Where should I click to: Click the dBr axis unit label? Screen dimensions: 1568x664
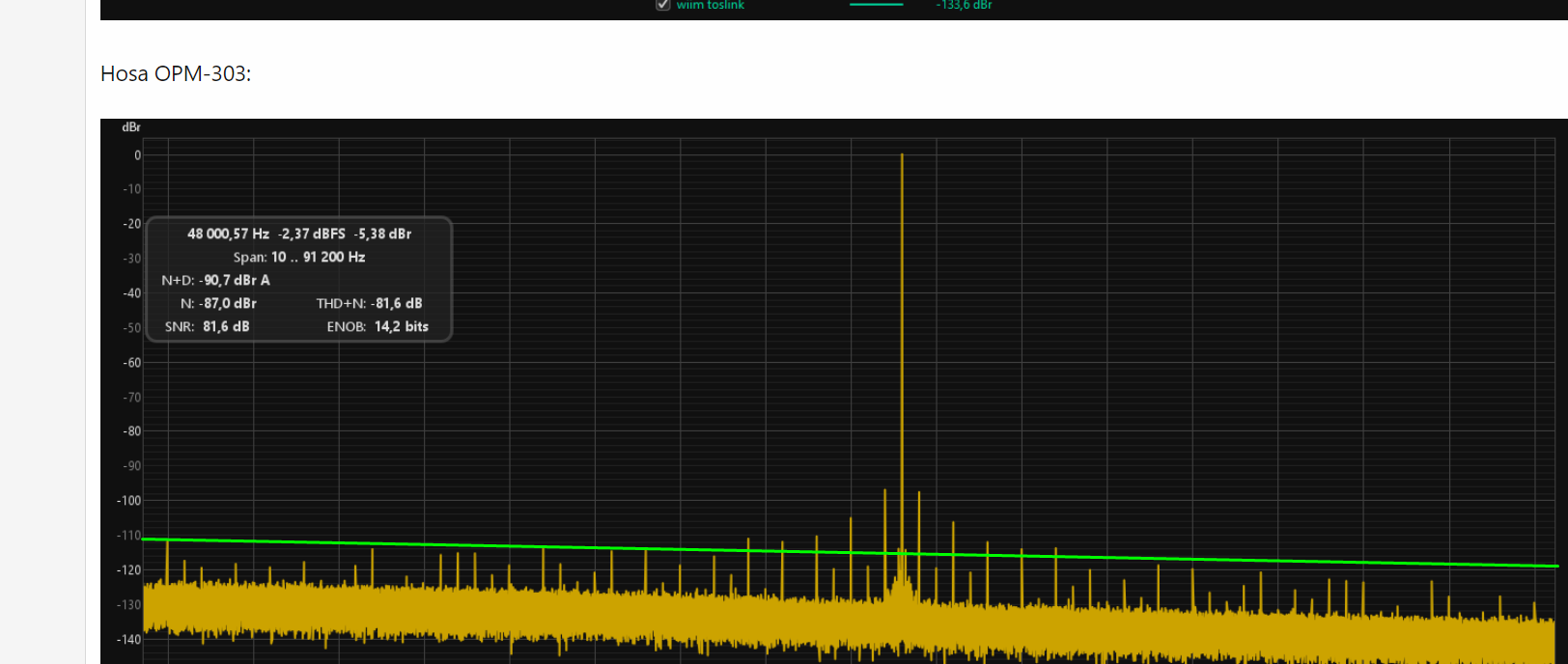click(131, 127)
